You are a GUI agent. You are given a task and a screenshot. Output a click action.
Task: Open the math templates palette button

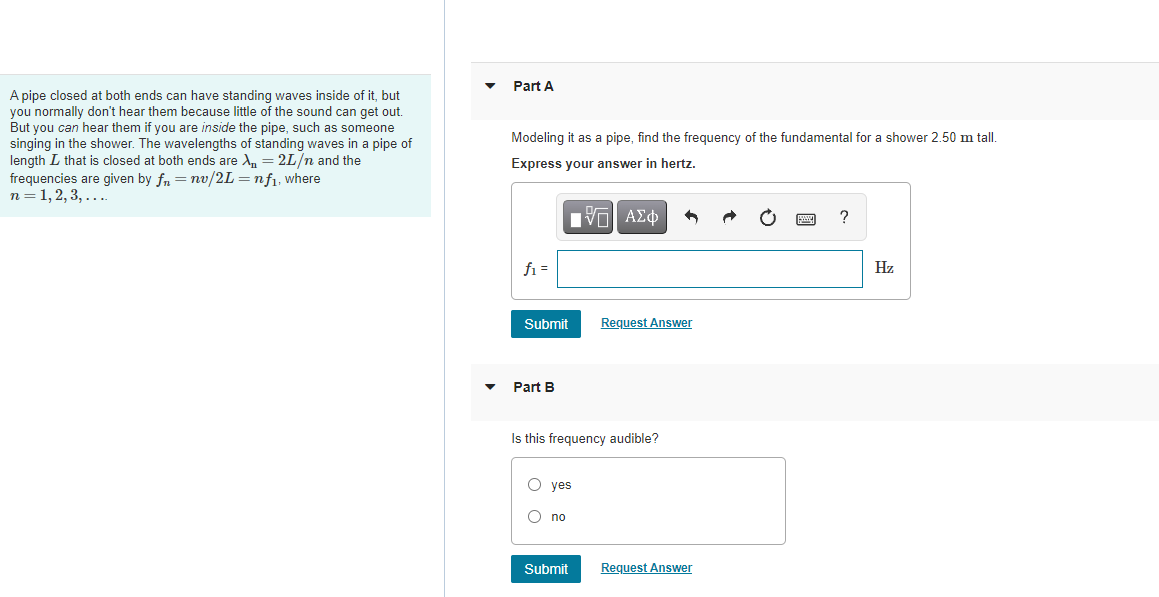coord(588,217)
